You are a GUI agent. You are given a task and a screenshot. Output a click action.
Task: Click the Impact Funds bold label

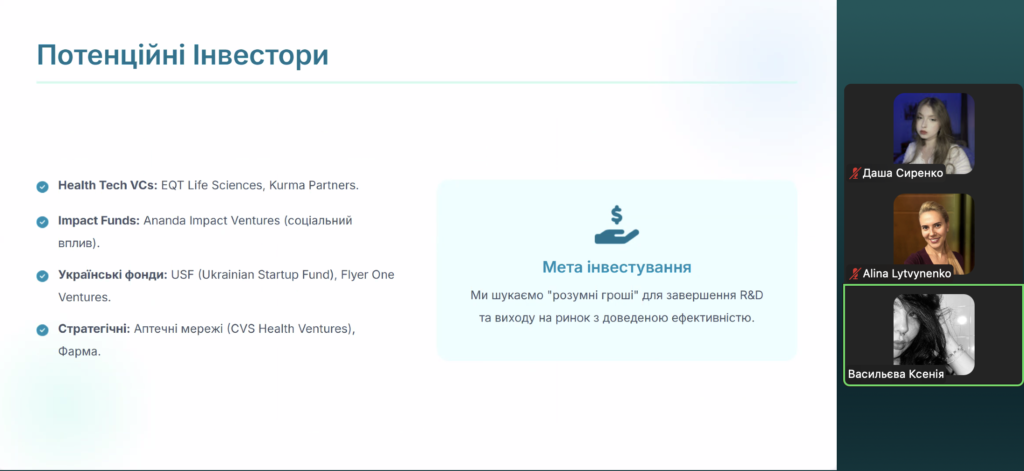tap(99, 220)
